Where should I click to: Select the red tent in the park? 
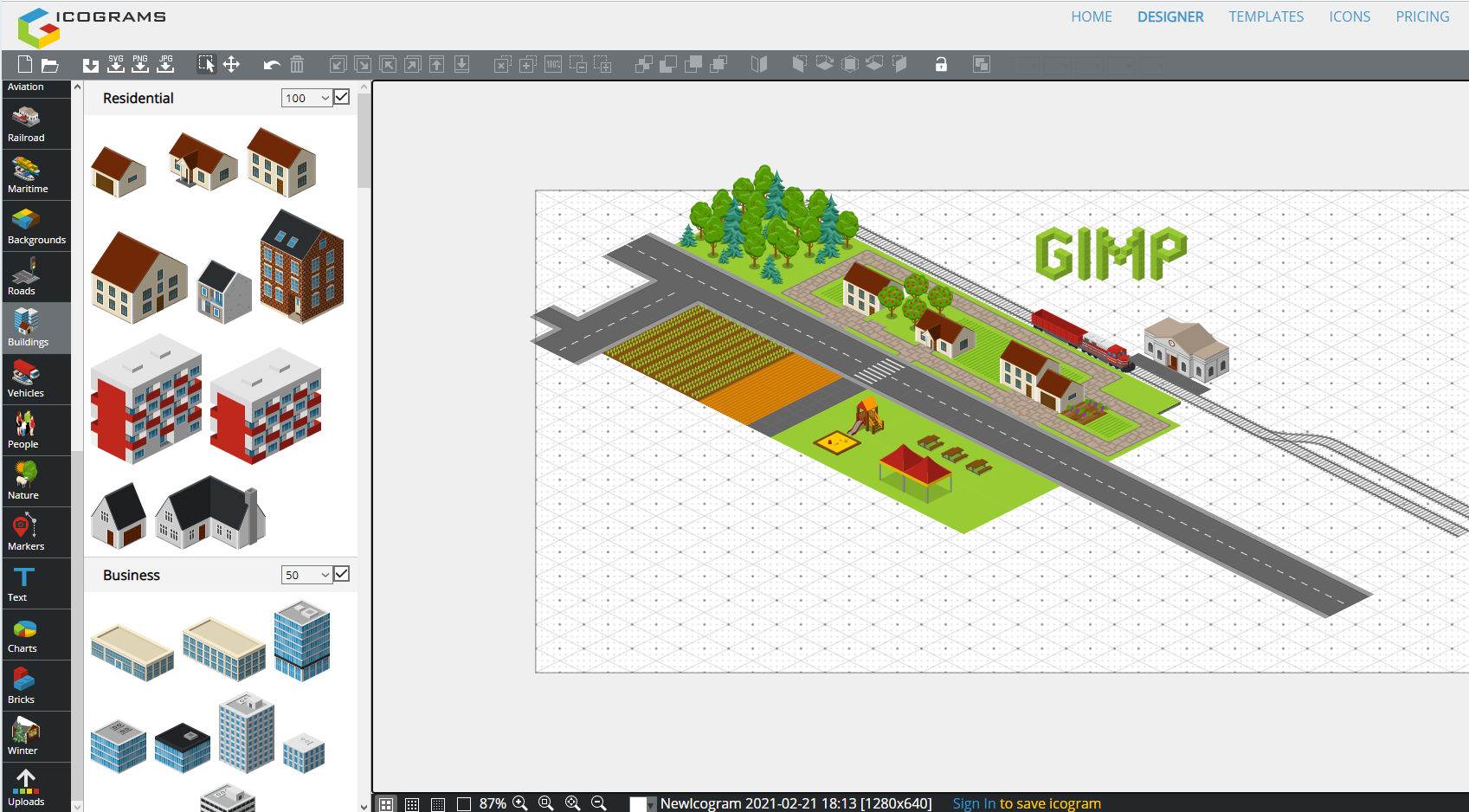(916, 473)
